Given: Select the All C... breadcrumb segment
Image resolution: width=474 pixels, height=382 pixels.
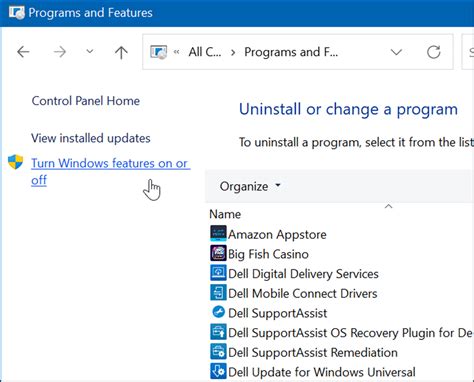Looking at the screenshot, I should [x=205, y=52].
